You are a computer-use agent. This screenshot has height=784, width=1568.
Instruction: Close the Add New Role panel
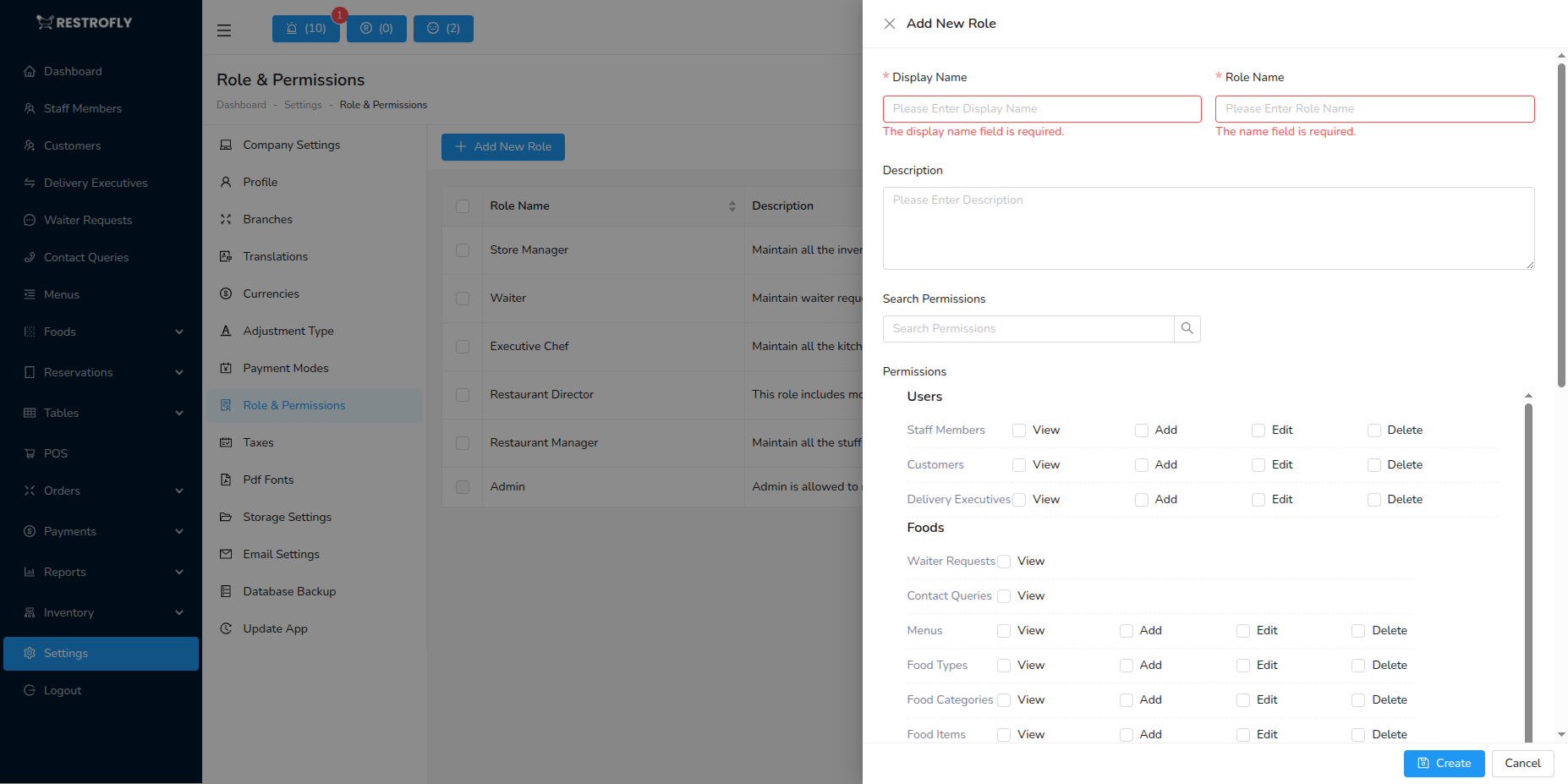click(889, 24)
